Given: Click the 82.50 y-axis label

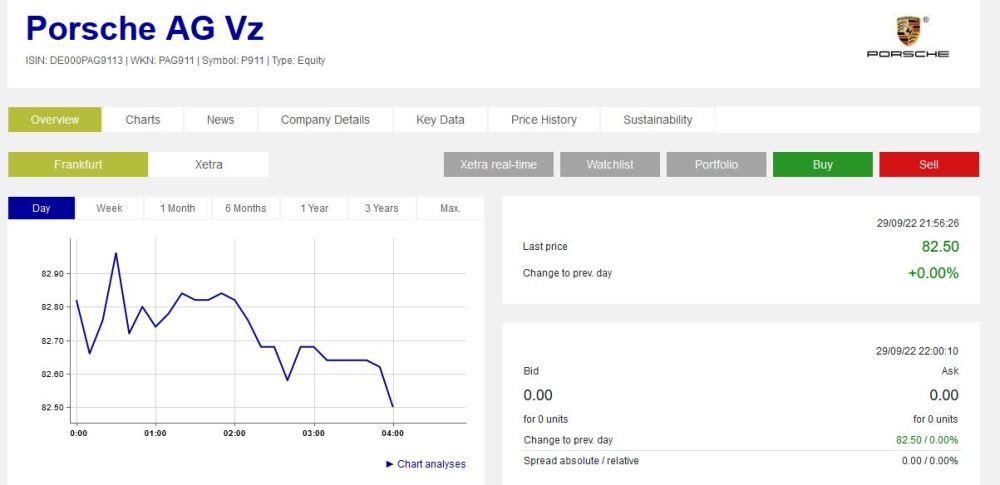Looking at the screenshot, I should 52,408.
